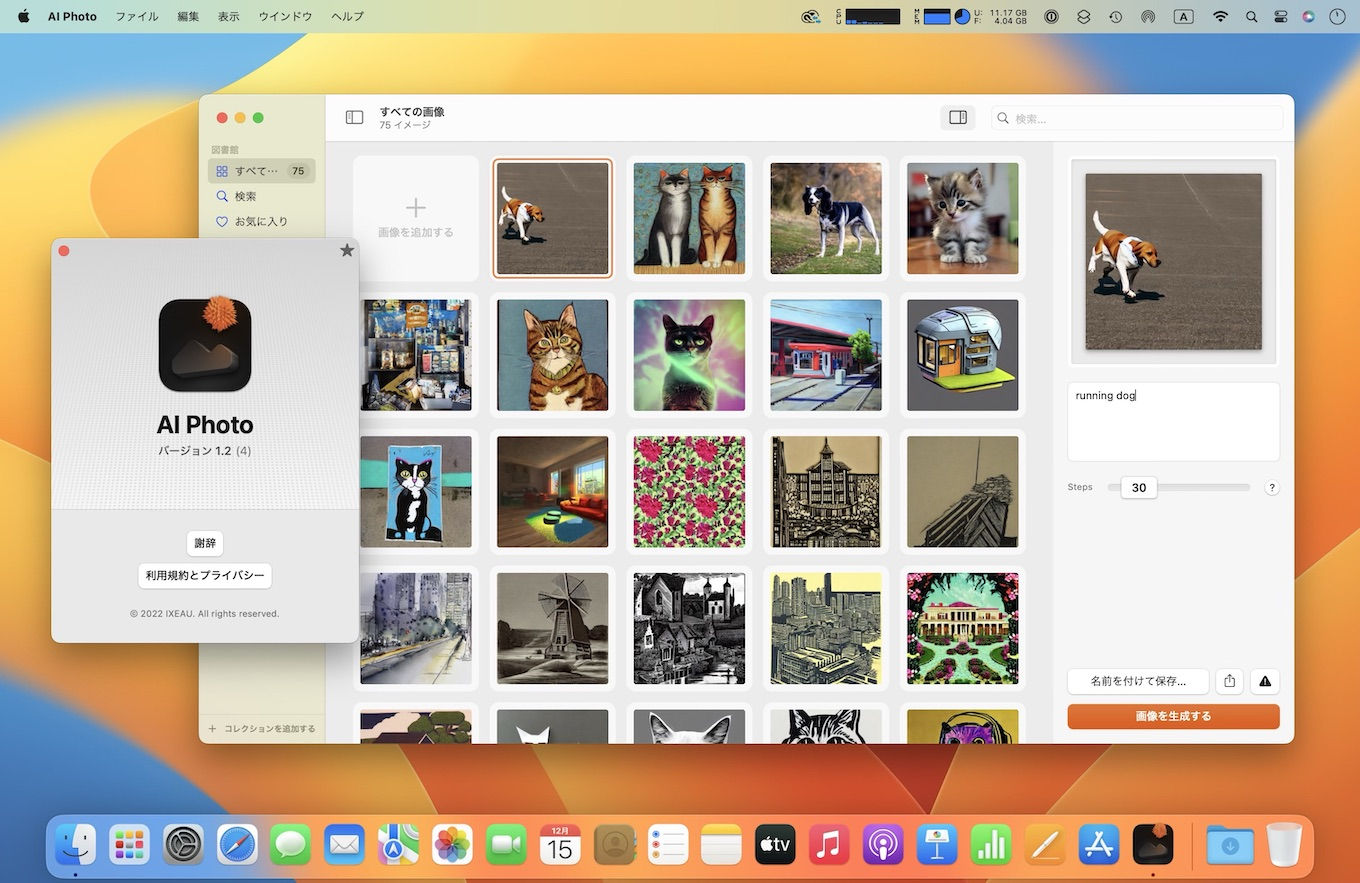
Task: Open the Trash in the Dock
Action: pyautogui.click(x=1285, y=845)
